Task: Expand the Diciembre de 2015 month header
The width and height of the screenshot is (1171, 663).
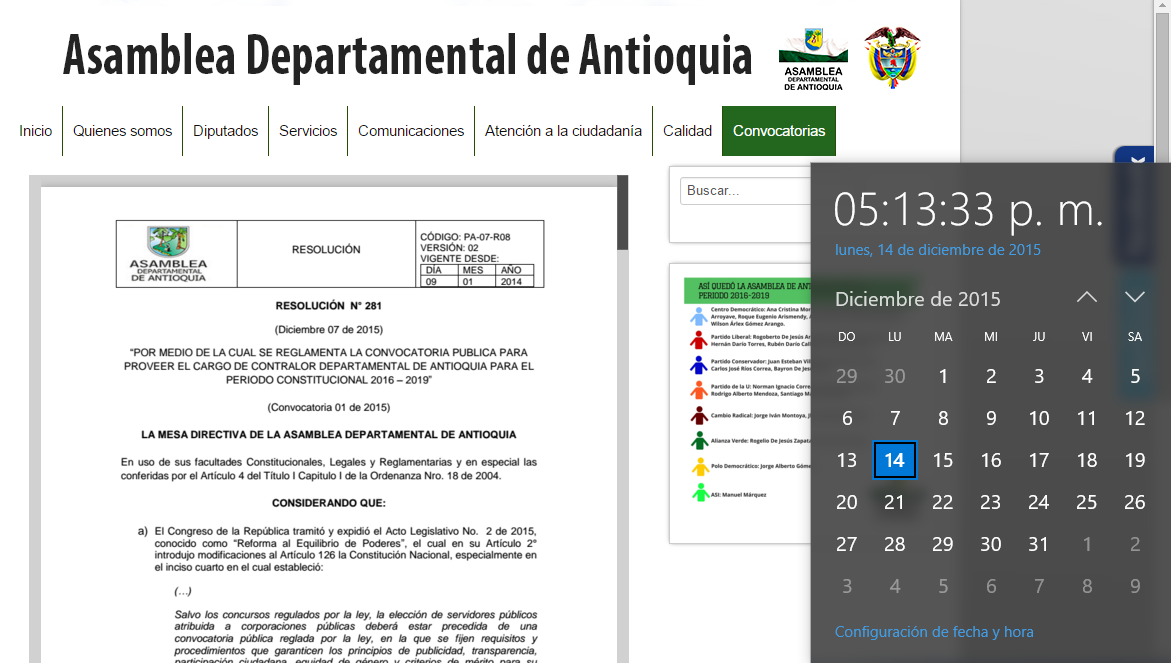Action: click(x=917, y=299)
